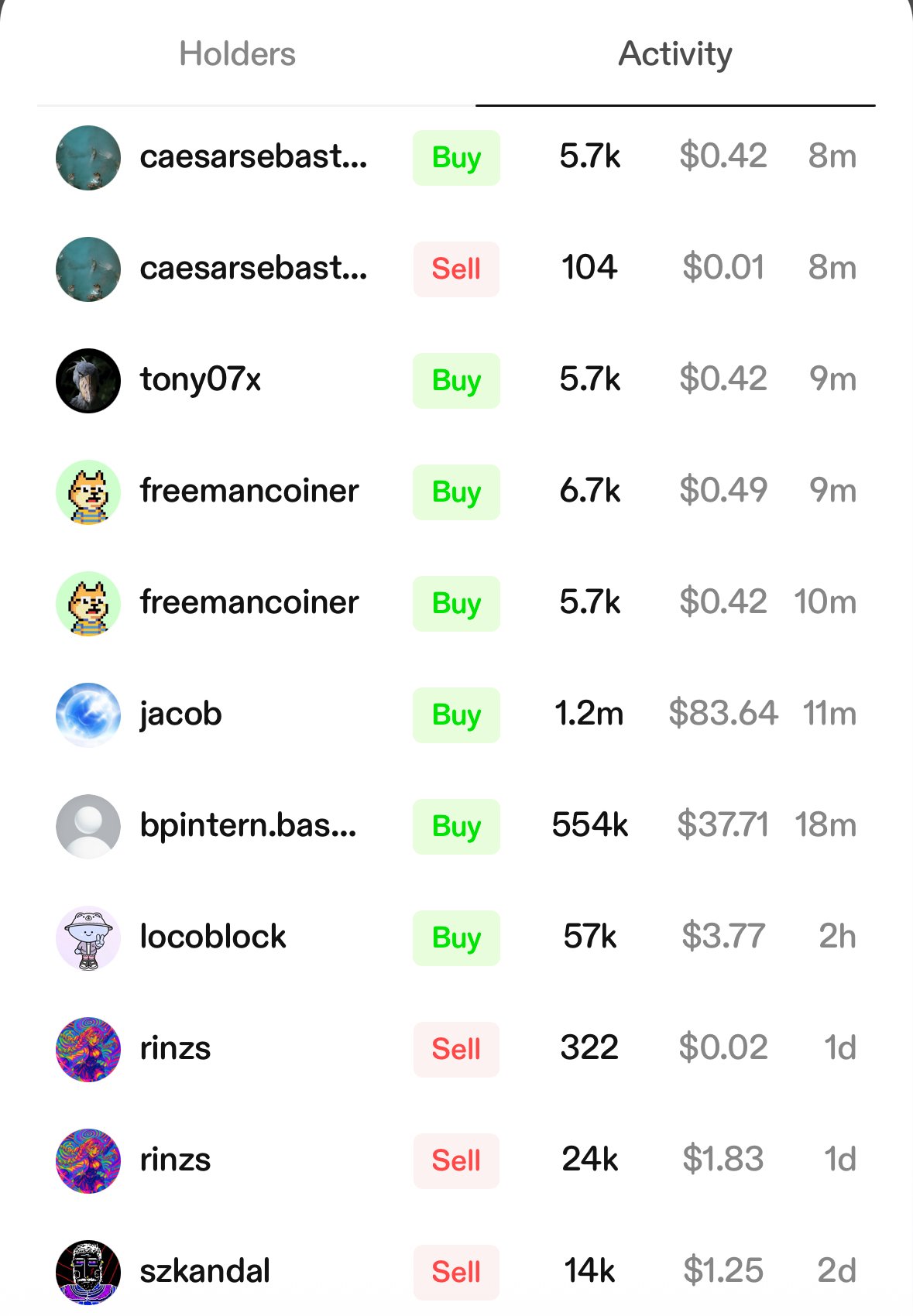Open tony07x's shoebill bird avatar
Screen dimensions: 913x1316
click(88, 381)
